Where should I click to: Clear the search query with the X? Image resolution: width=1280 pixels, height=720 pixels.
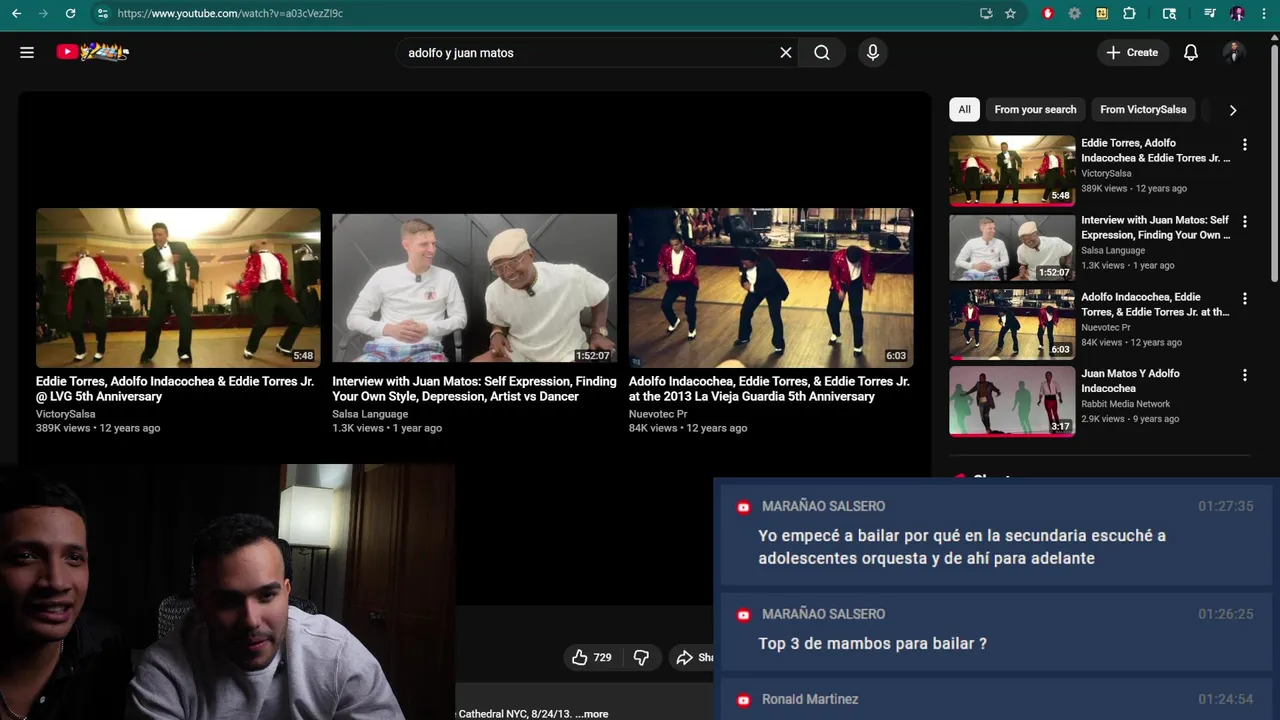tap(786, 52)
